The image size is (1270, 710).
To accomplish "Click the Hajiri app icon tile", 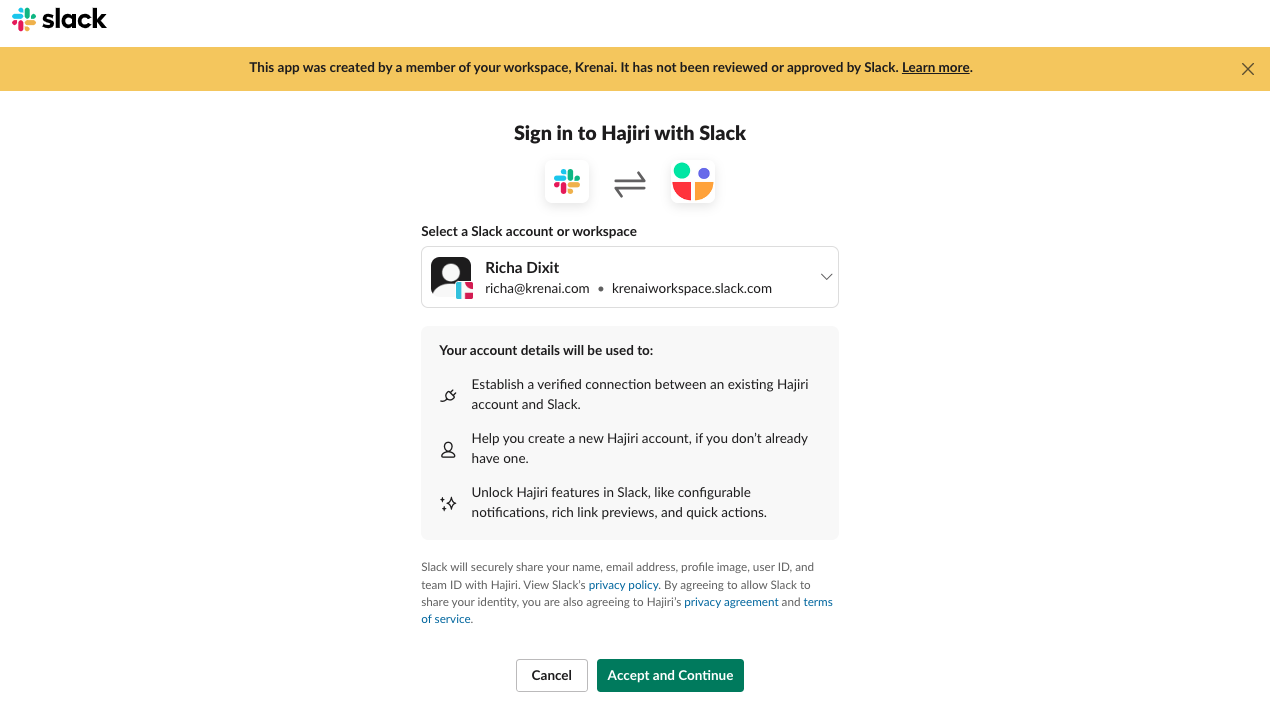I will [x=693, y=182].
